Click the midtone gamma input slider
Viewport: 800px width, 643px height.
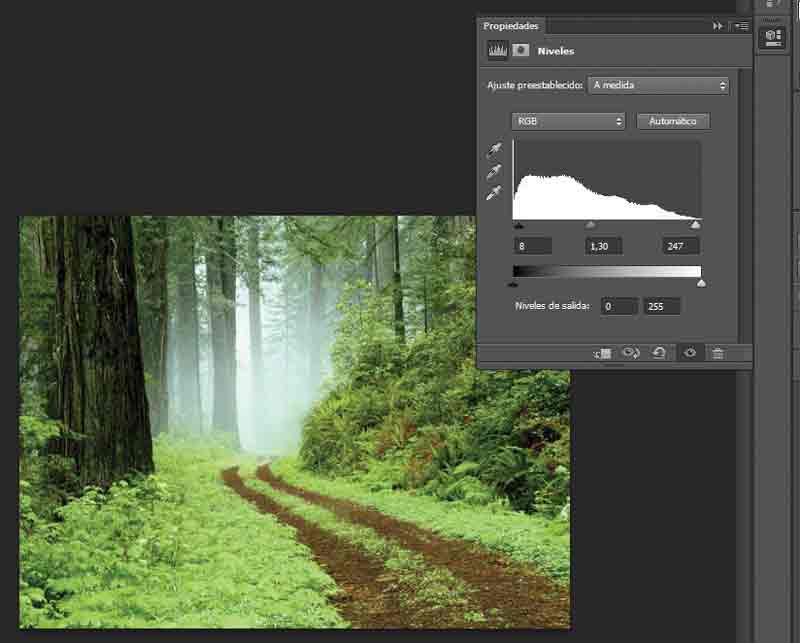590,226
